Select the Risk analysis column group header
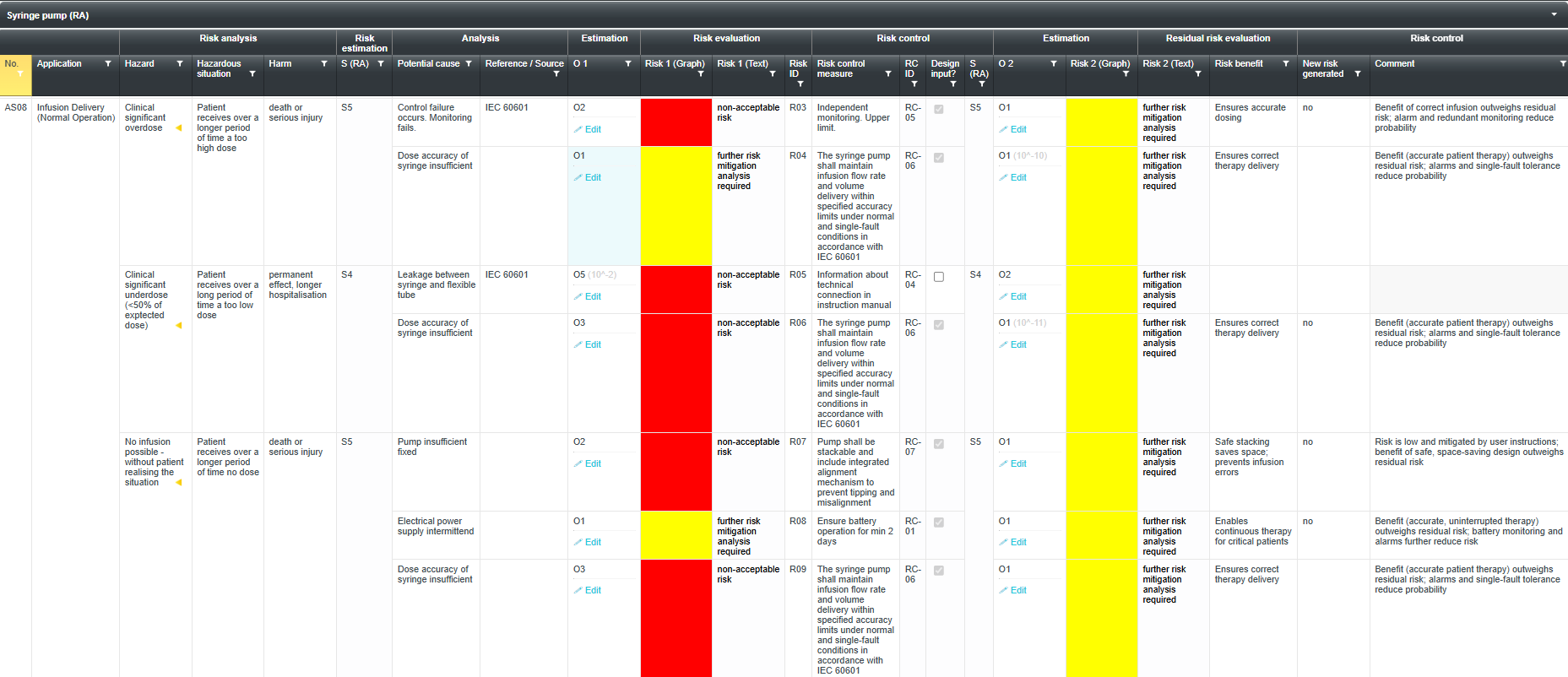Image resolution: width=1568 pixels, height=677 pixels. tap(228, 39)
